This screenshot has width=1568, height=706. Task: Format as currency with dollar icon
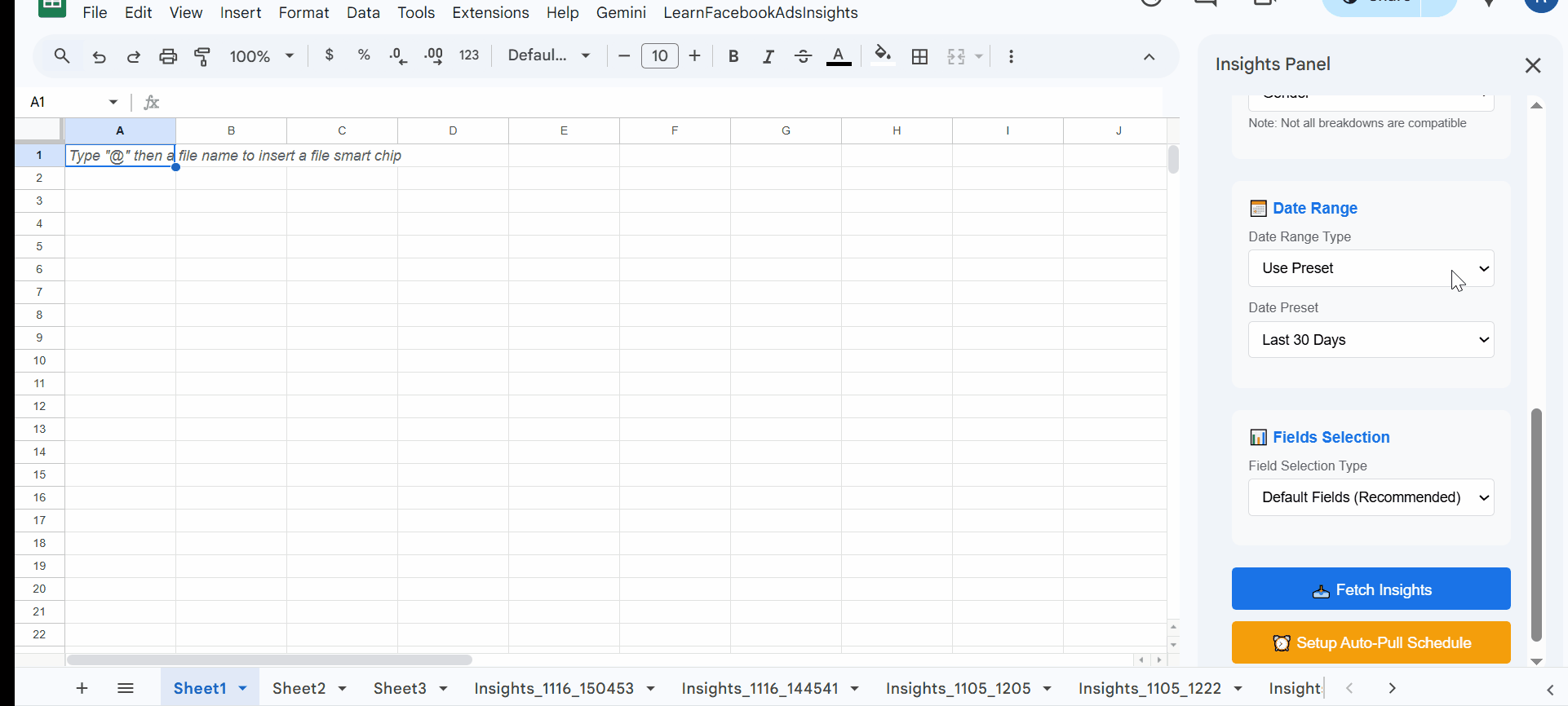(x=330, y=55)
